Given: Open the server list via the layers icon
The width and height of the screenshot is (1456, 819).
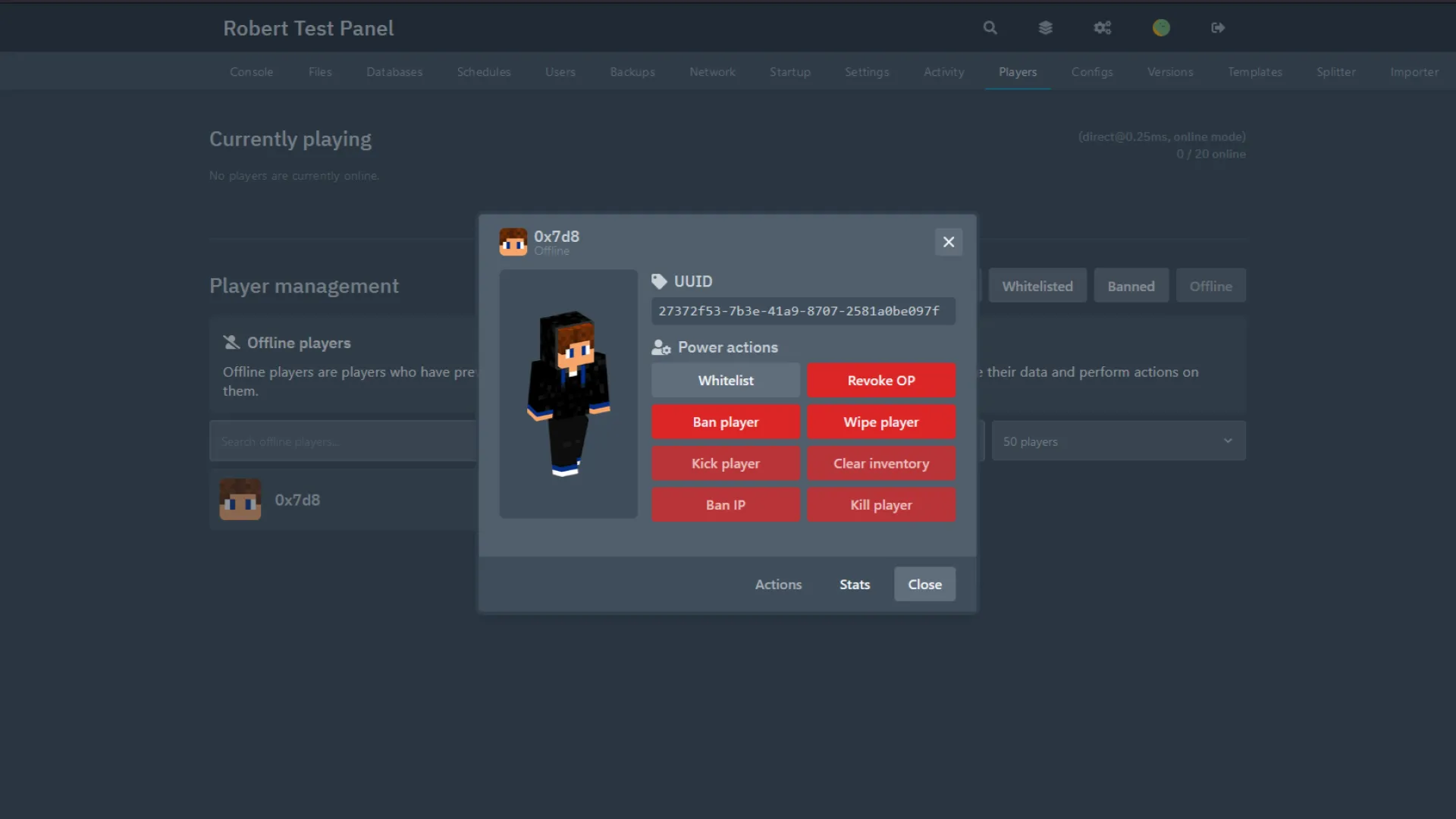Looking at the screenshot, I should point(1046,27).
